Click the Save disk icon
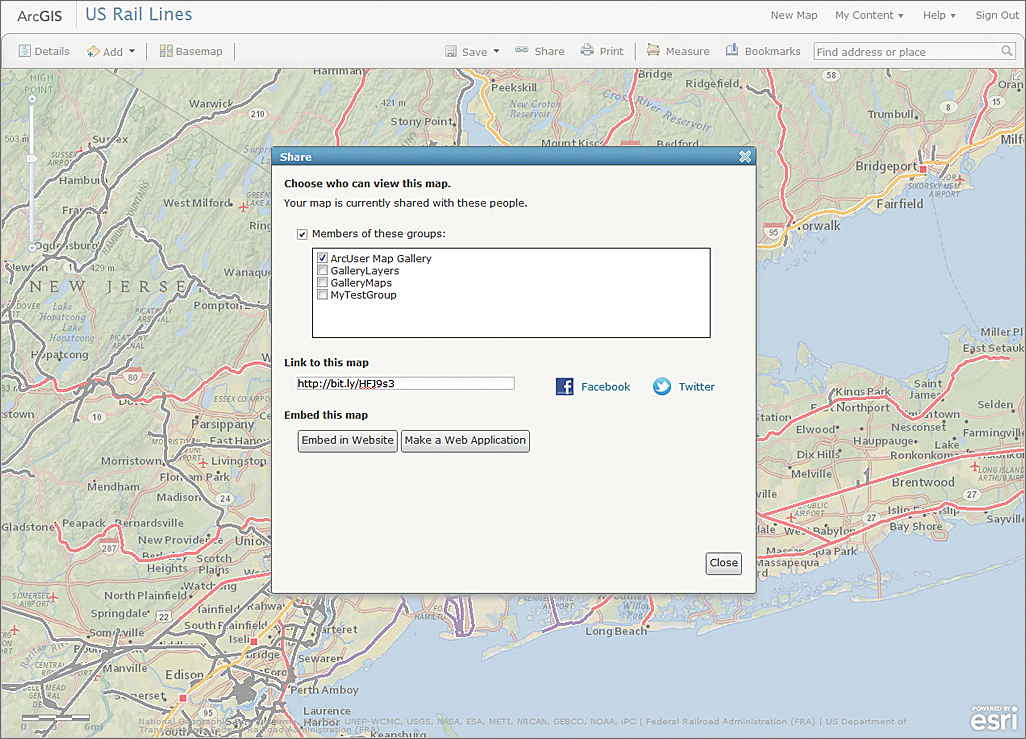 click(x=451, y=51)
